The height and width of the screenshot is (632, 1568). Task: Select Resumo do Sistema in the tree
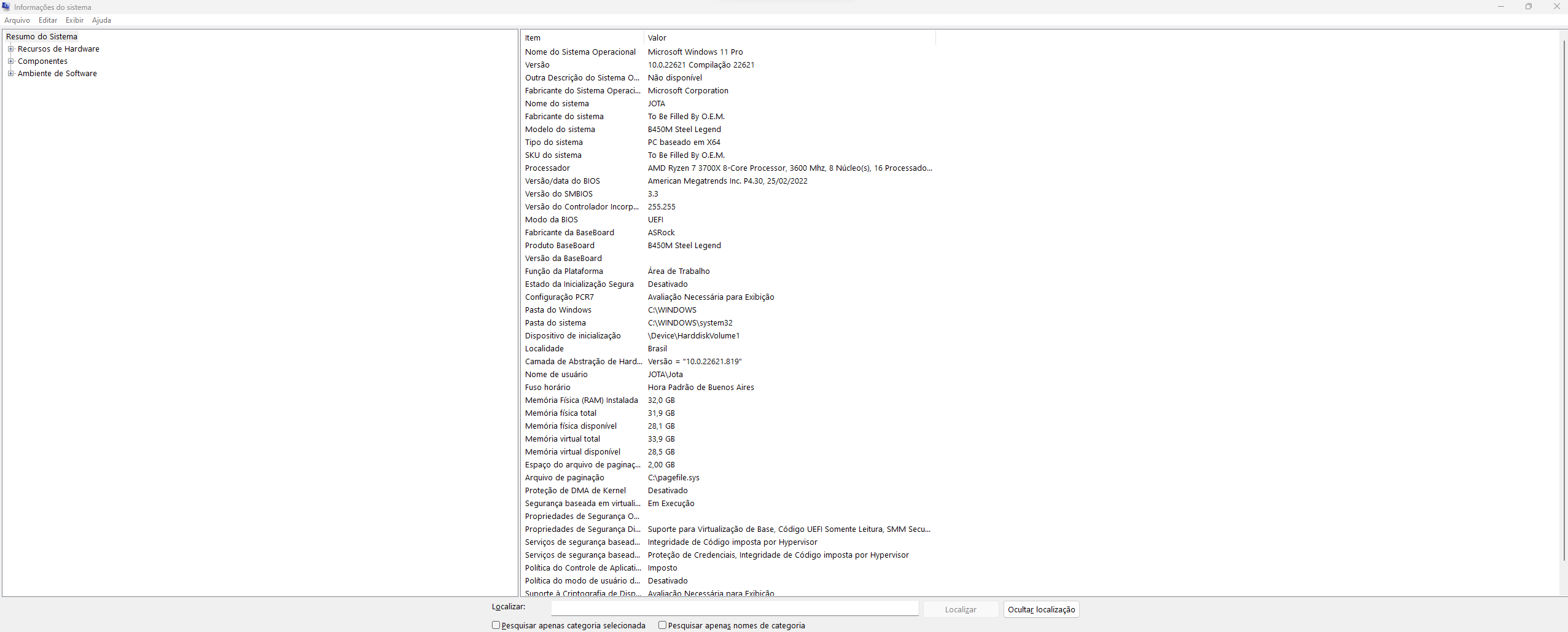(x=42, y=36)
